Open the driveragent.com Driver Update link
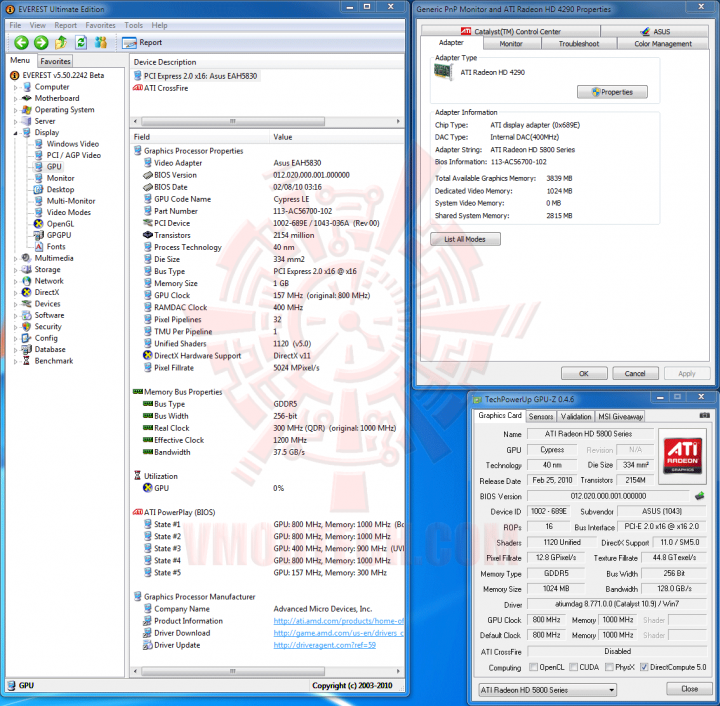 (325, 645)
